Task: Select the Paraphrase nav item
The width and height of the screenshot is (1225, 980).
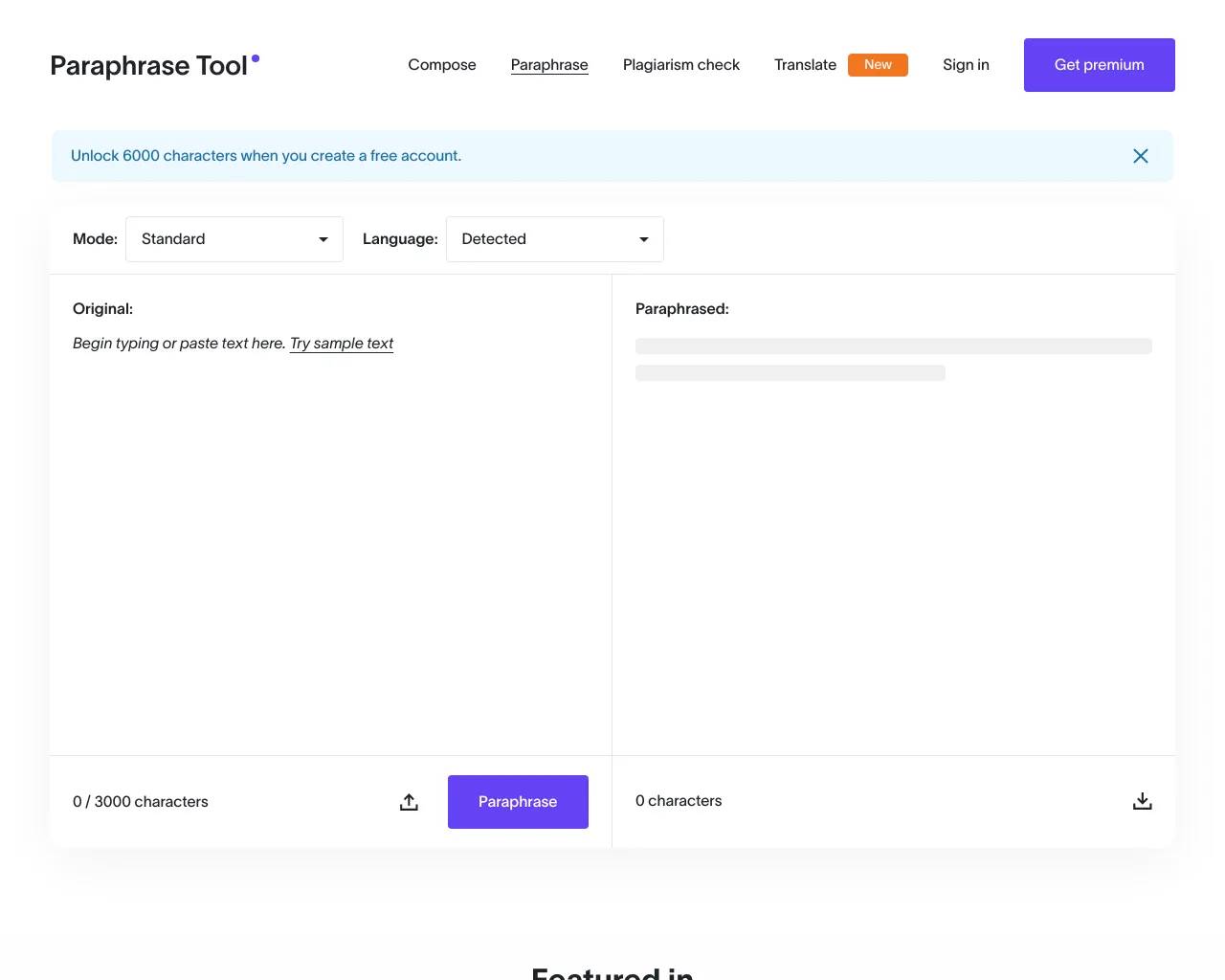Action: pyautogui.click(x=549, y=65)
